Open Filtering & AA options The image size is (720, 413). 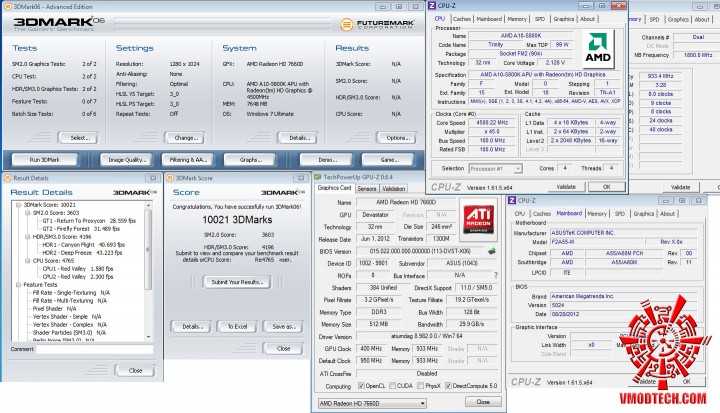pyautogui.click(x=188, y=160)
